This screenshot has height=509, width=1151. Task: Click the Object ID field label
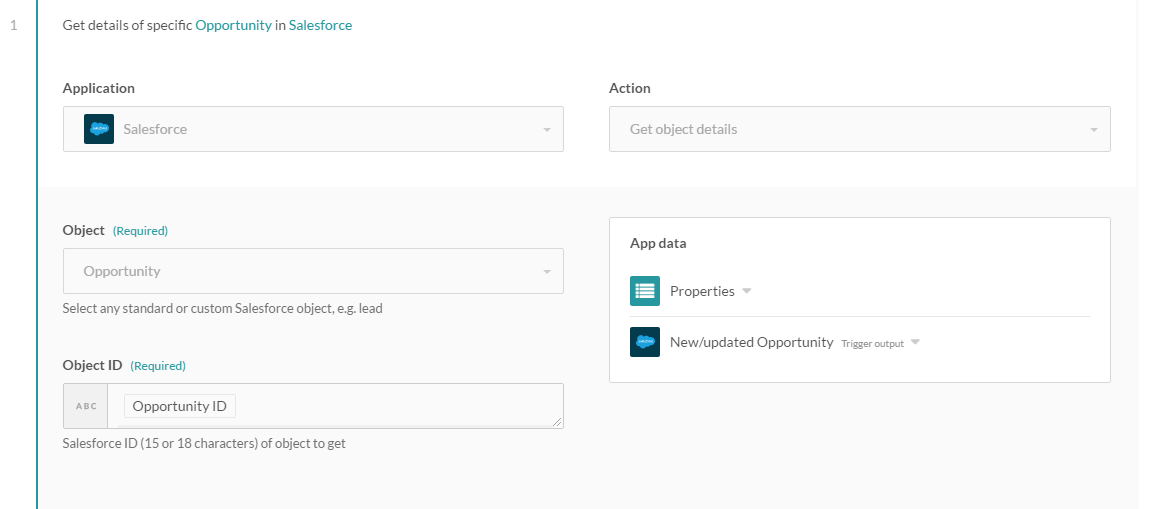click(92, 365)
